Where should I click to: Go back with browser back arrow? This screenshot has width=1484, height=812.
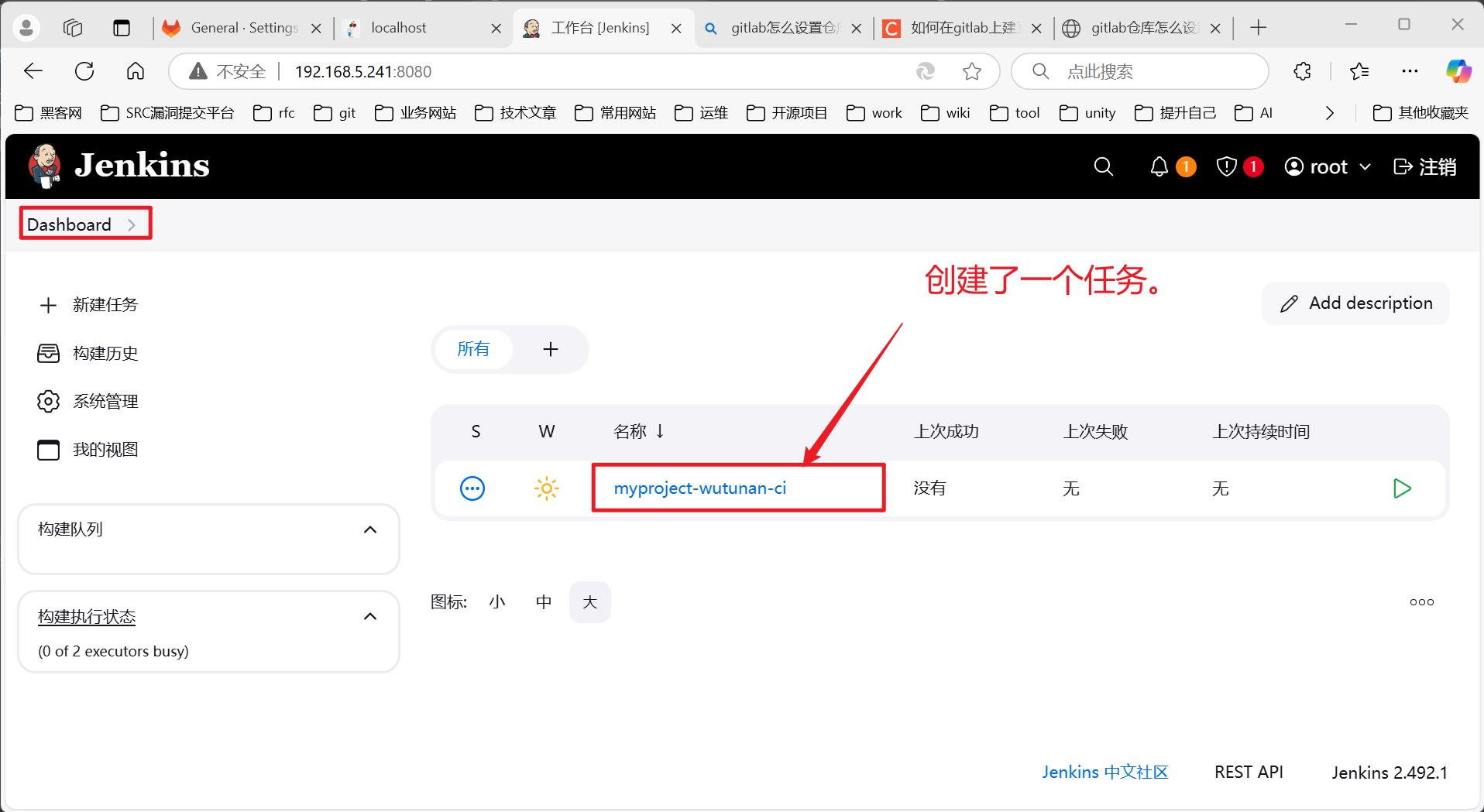point(33,71)
